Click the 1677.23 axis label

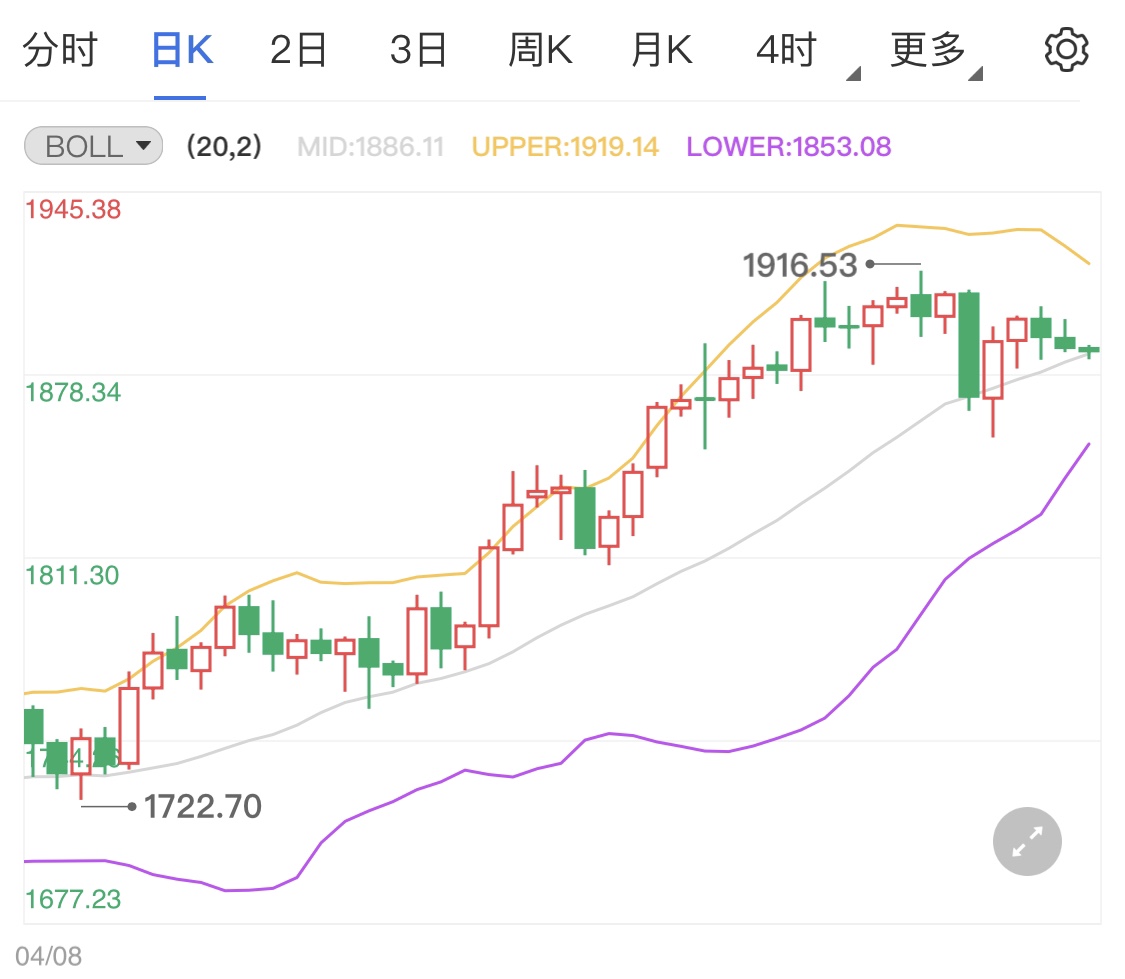click(x=73, y=899)
